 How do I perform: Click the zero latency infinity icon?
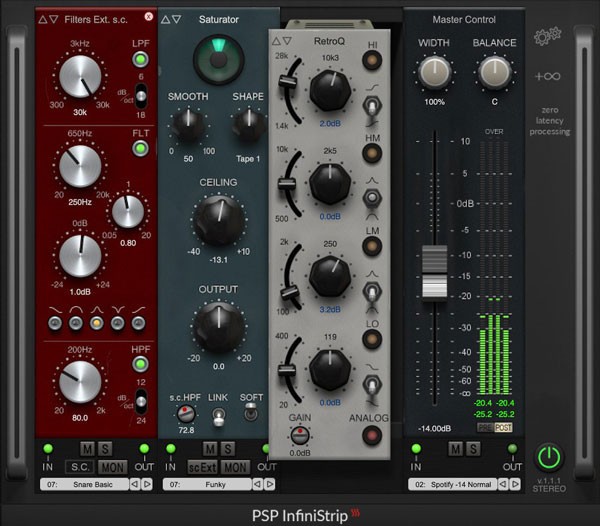[548, 77]
